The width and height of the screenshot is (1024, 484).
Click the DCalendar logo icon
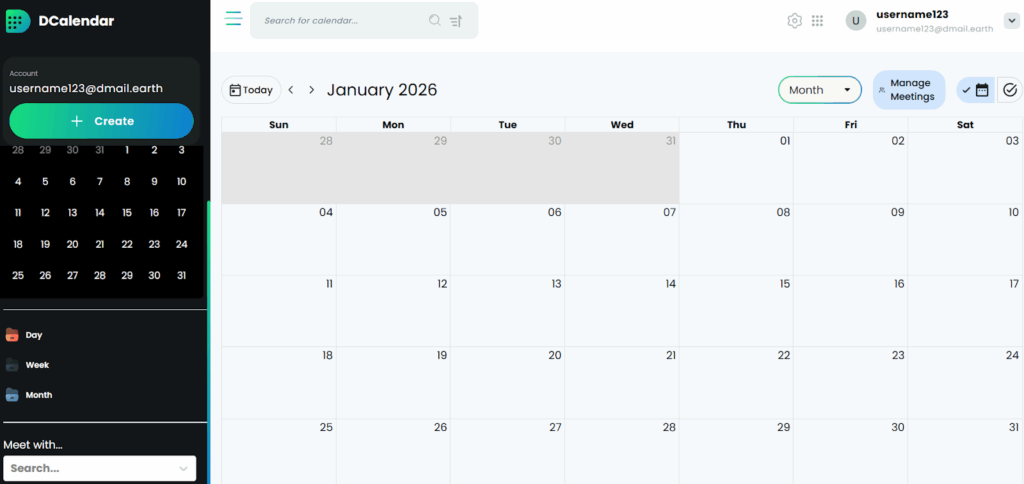18,21
